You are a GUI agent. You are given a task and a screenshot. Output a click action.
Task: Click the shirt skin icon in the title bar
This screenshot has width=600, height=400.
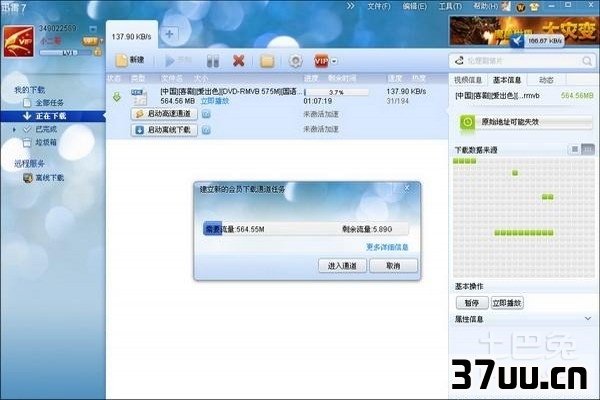pos(534,7)
